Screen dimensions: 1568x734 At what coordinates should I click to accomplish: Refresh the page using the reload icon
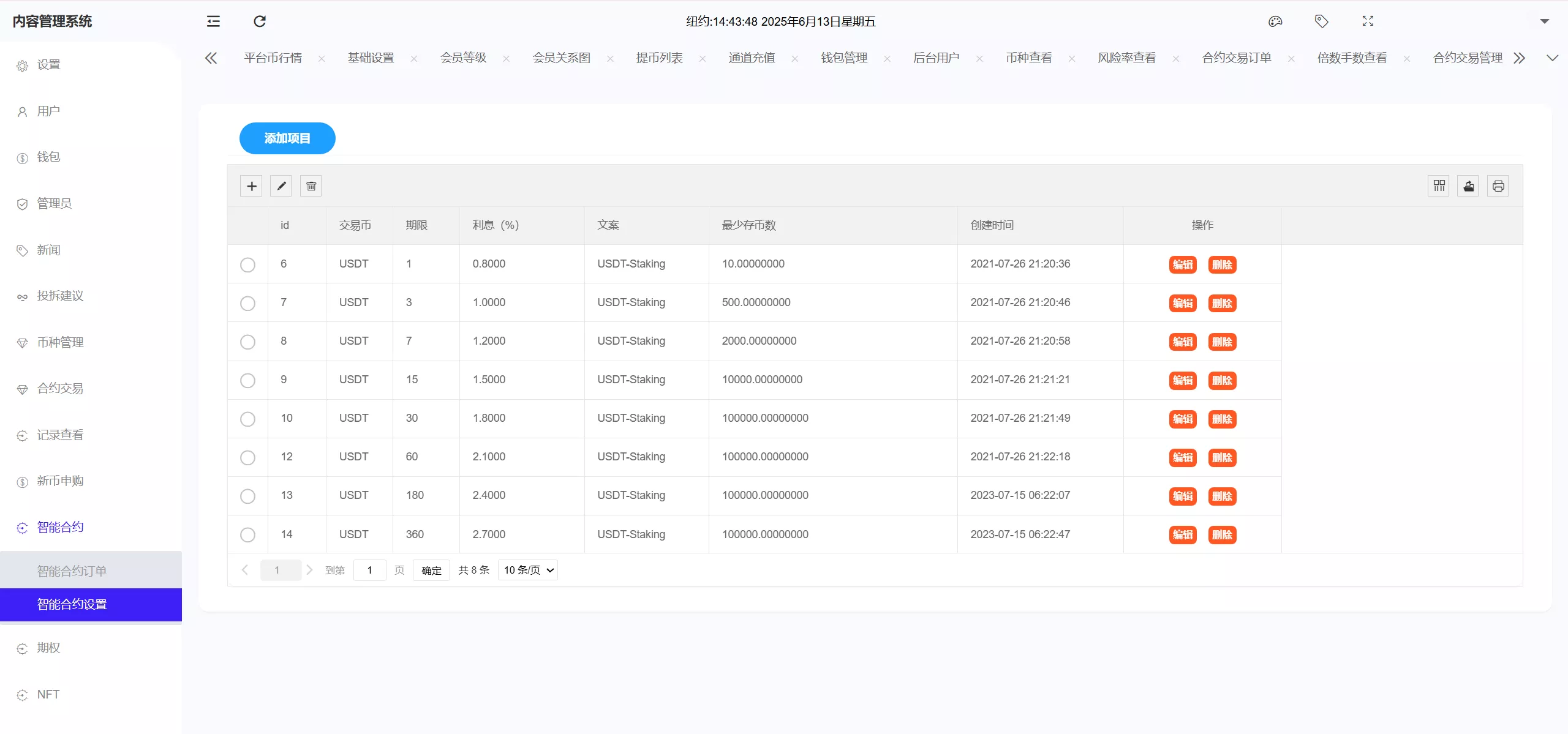point(260,21)
